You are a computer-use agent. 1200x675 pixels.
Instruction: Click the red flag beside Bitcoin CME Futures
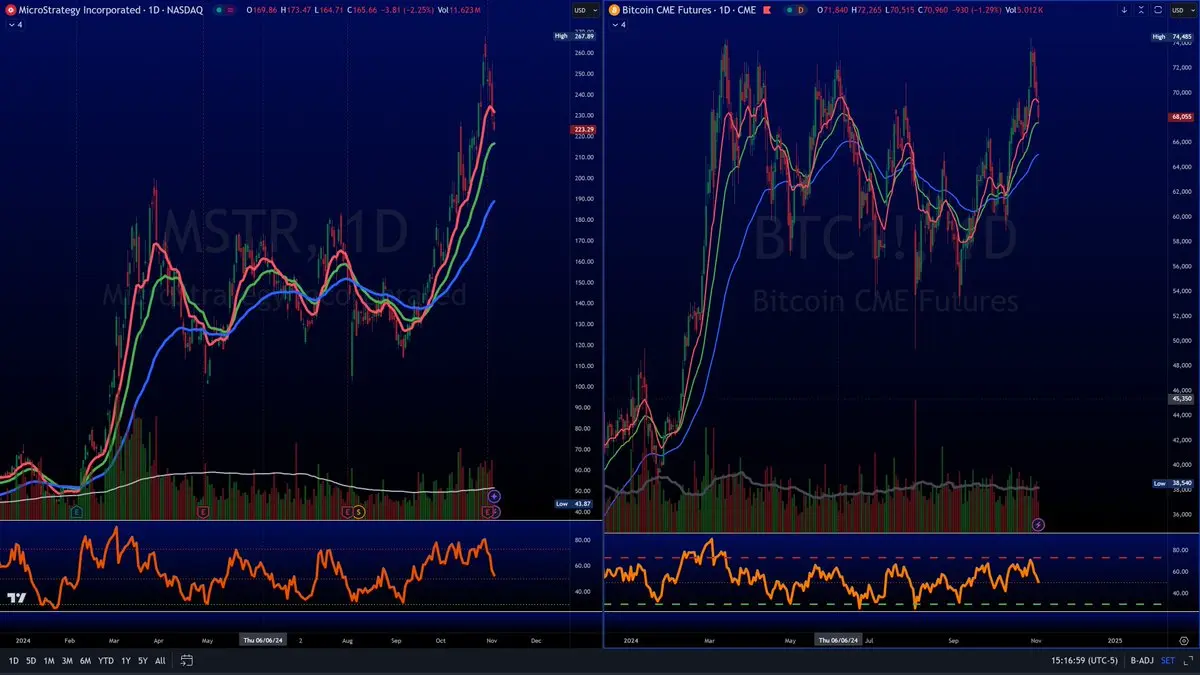pos(766,10)
